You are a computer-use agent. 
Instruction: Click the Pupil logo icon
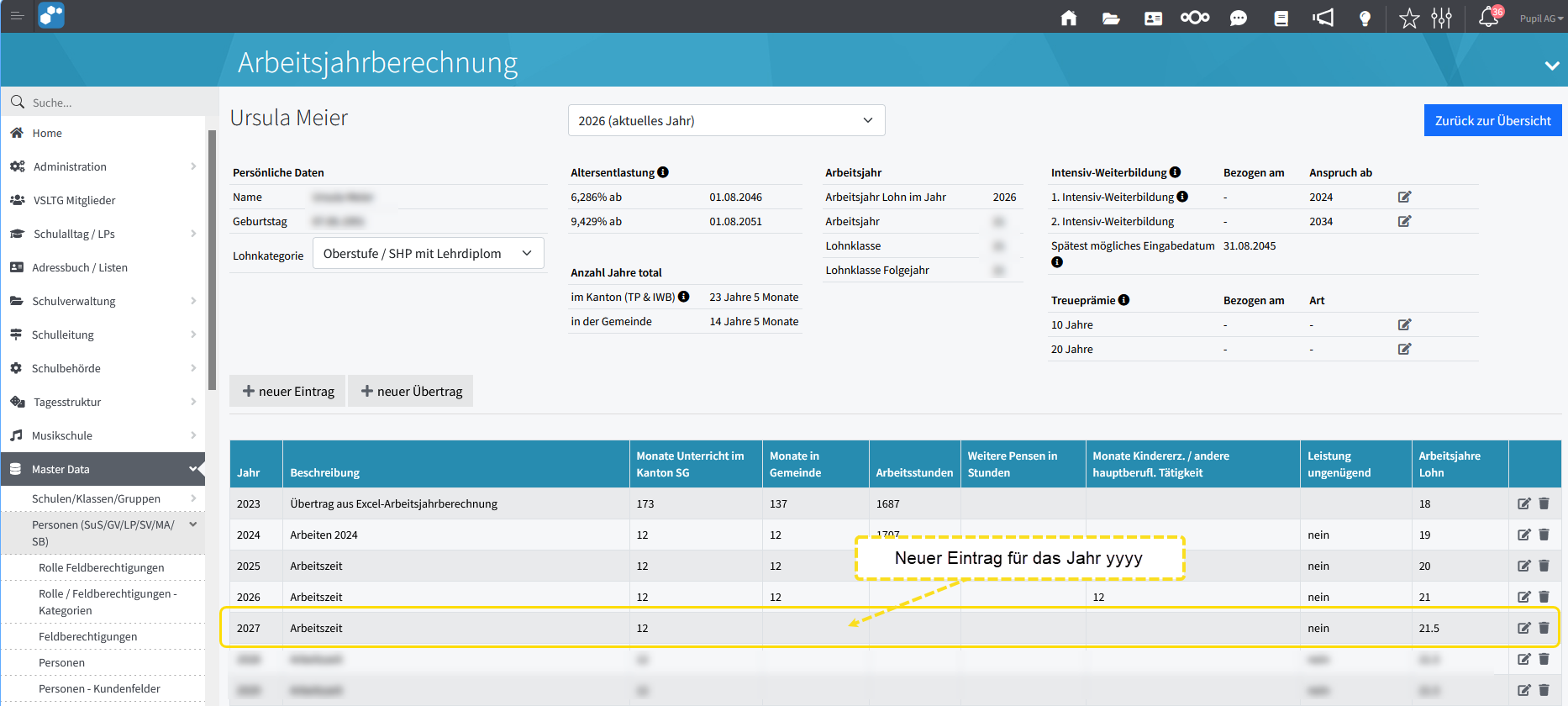click(51, 16)
